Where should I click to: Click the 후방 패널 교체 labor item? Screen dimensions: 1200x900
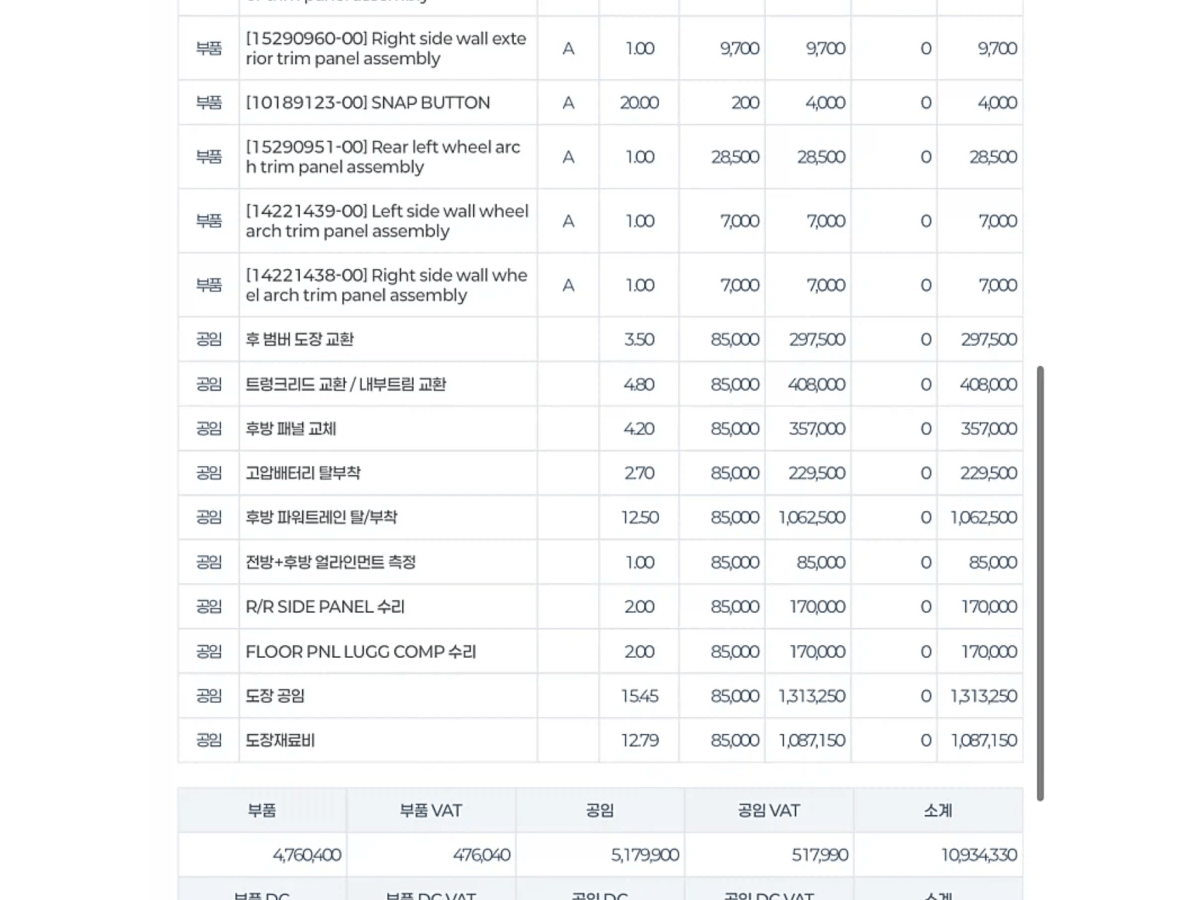[x=600, y=428]
